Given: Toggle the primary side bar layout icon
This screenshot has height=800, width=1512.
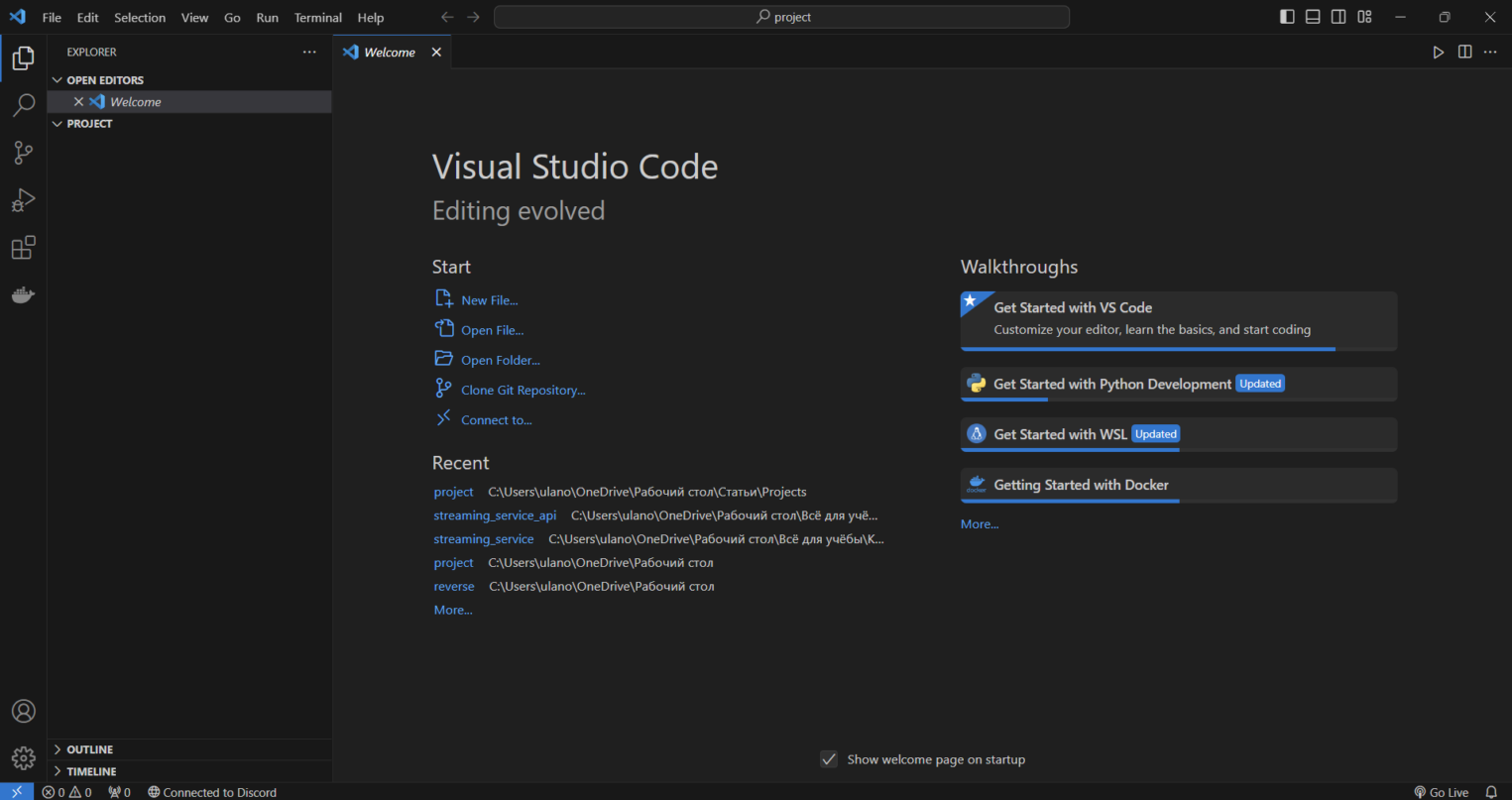Looking at the screenshot, I should (1287, 17).
